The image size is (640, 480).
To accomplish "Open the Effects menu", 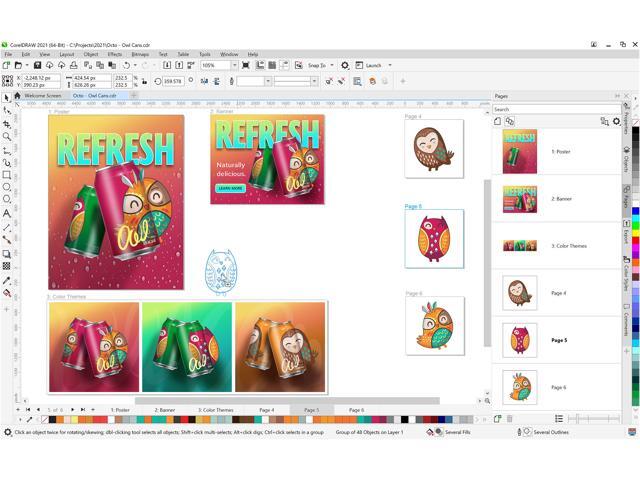I will (115, 54).
